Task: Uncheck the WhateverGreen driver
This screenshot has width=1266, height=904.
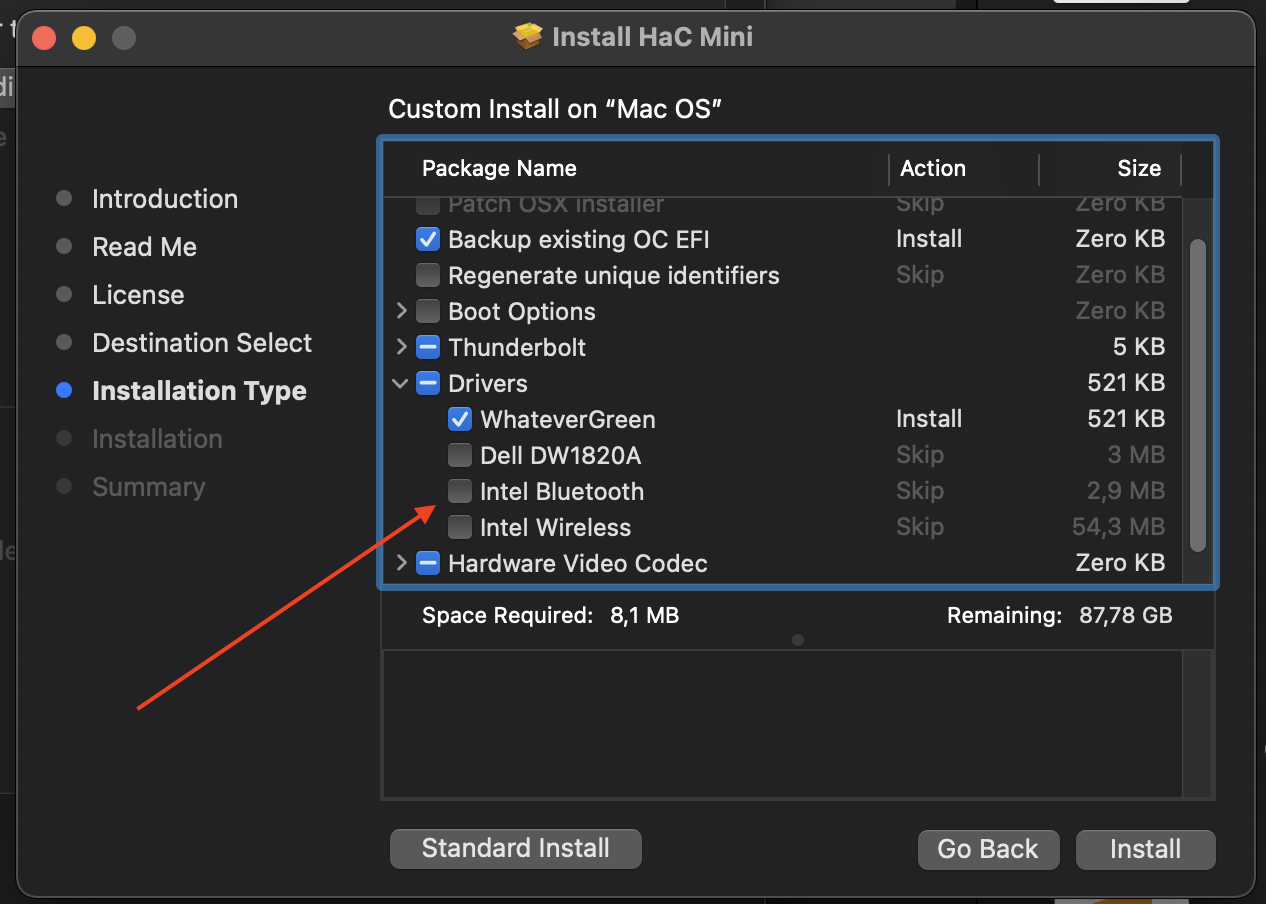Action: click(x=459, y=419)
